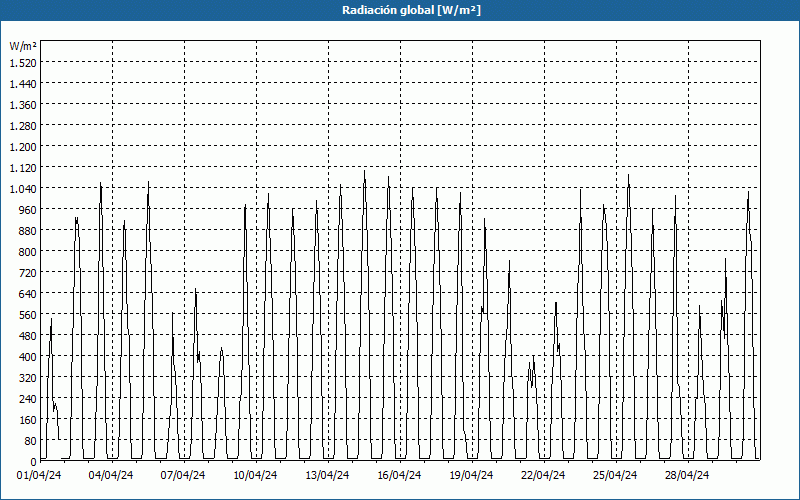Click the 13/04/24 date label
This screenshot has width=800, height=500.
[327, 475]
